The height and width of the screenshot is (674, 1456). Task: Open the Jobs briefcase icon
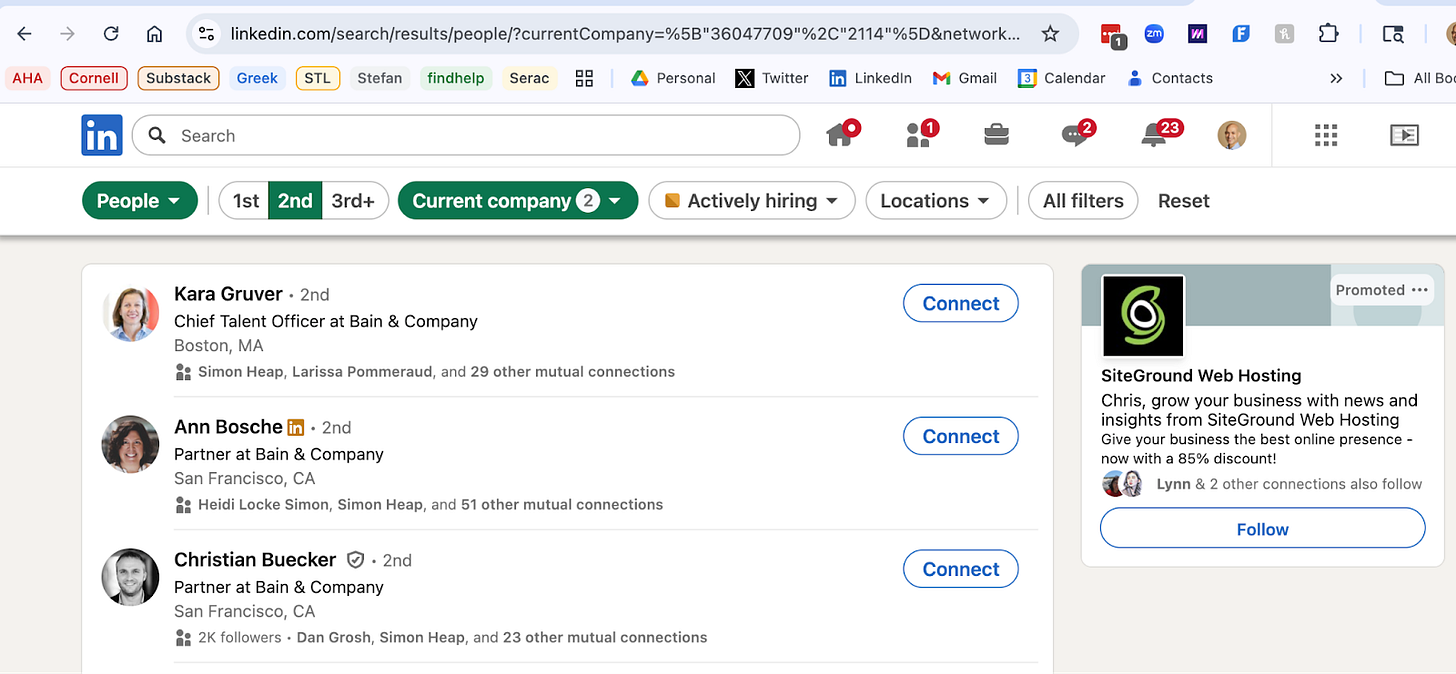pos(996,135)
